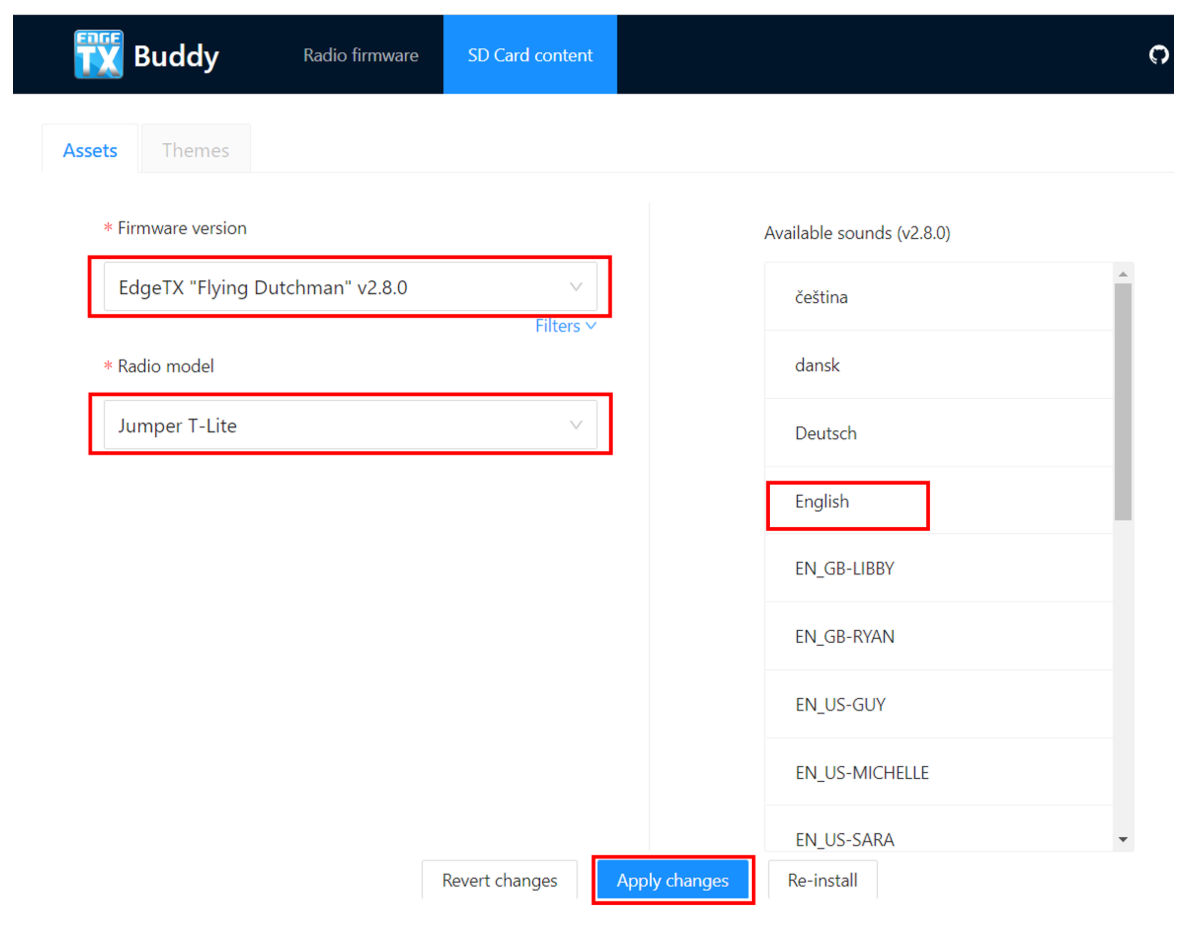Select the Assets tab
Screen dimensions: 1188x946
pos(90,150)
